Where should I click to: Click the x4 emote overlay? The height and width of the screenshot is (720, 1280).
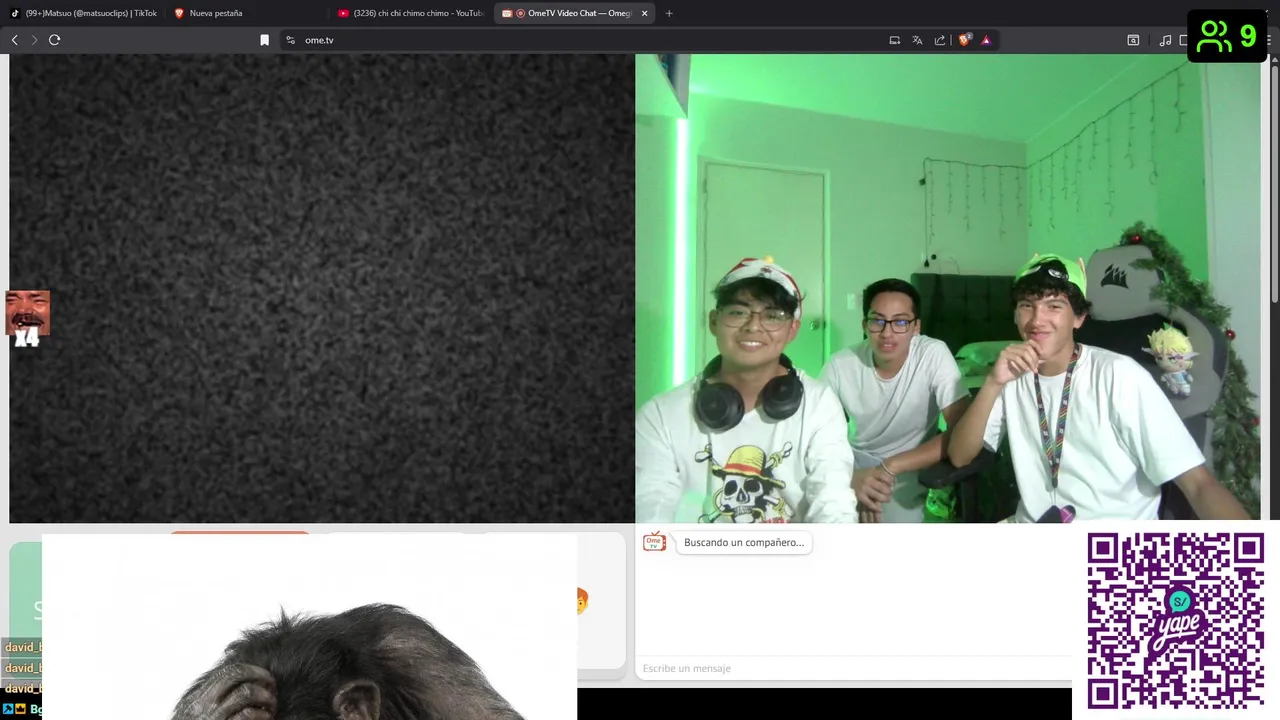pos(27,318)
